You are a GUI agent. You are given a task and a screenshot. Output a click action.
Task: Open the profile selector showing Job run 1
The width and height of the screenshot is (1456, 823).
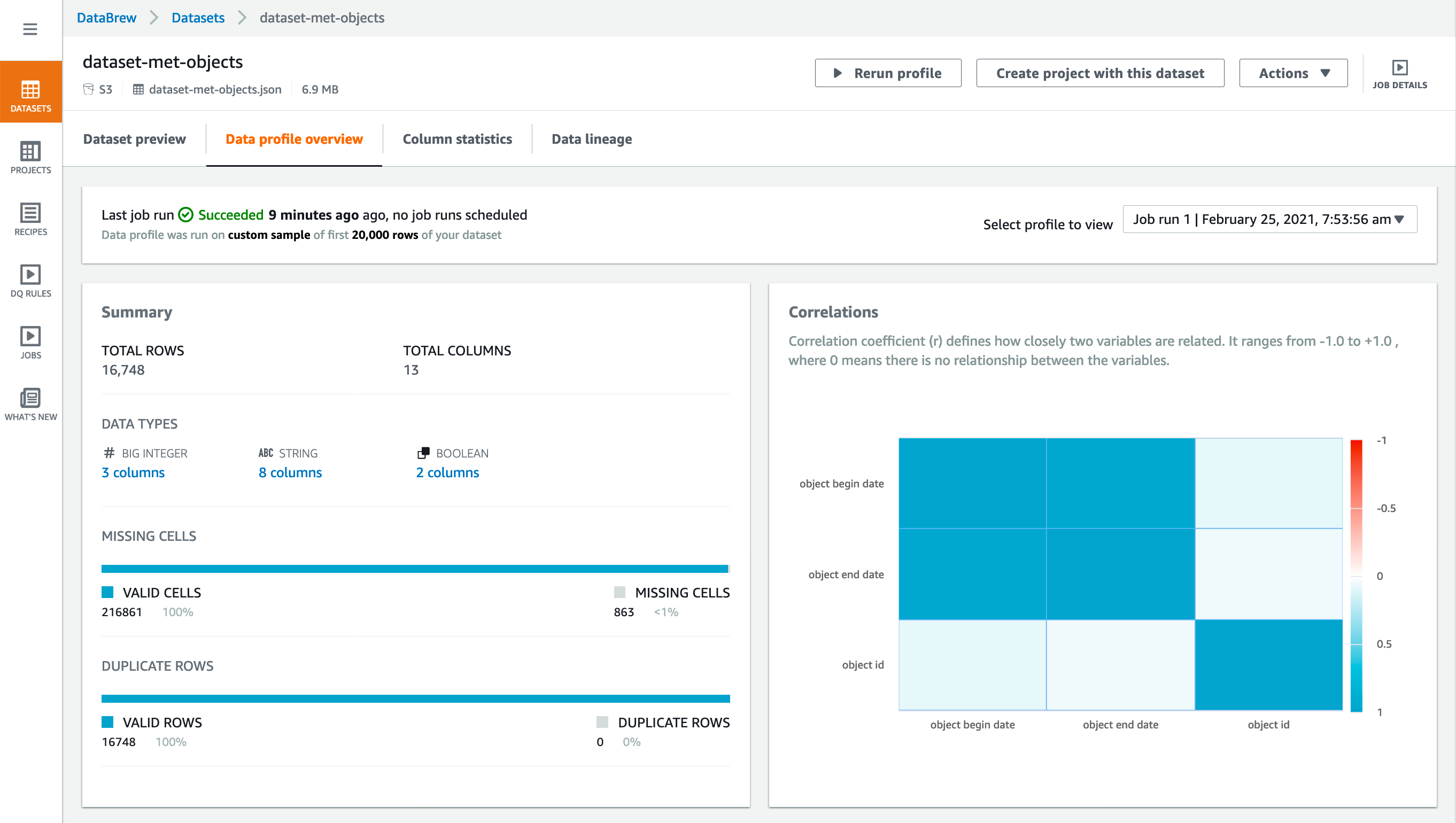click(1269, 219)
